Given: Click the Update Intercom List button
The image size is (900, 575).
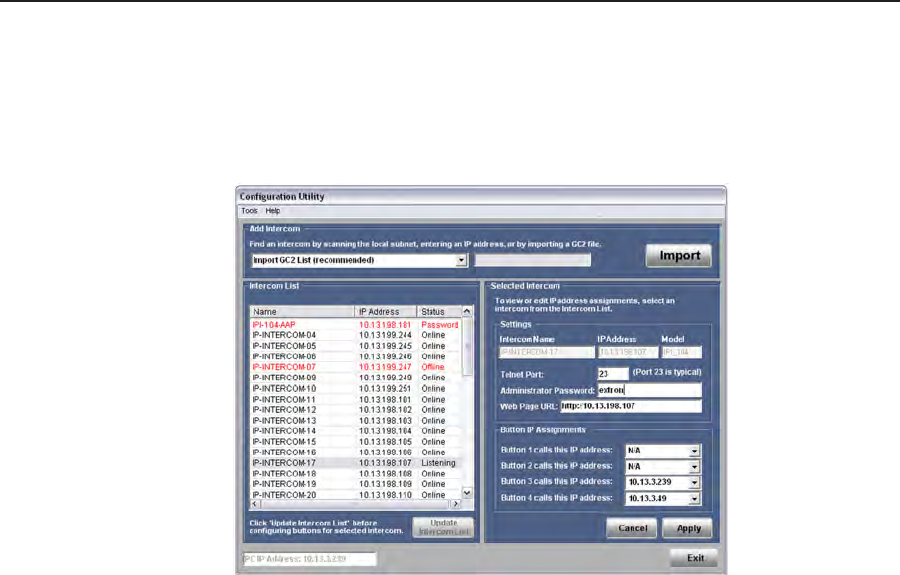Looking at the screenshot, I should (443, 527).
